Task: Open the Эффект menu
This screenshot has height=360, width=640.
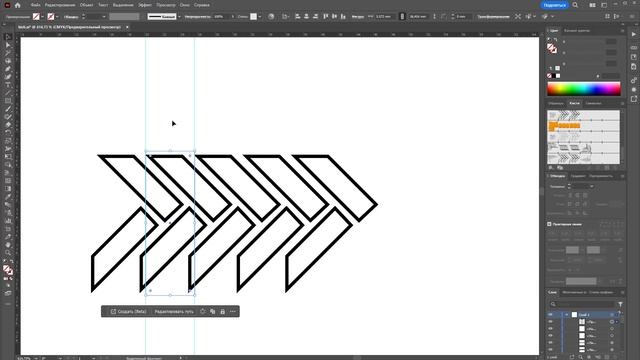Action: (x=145, y=5)
